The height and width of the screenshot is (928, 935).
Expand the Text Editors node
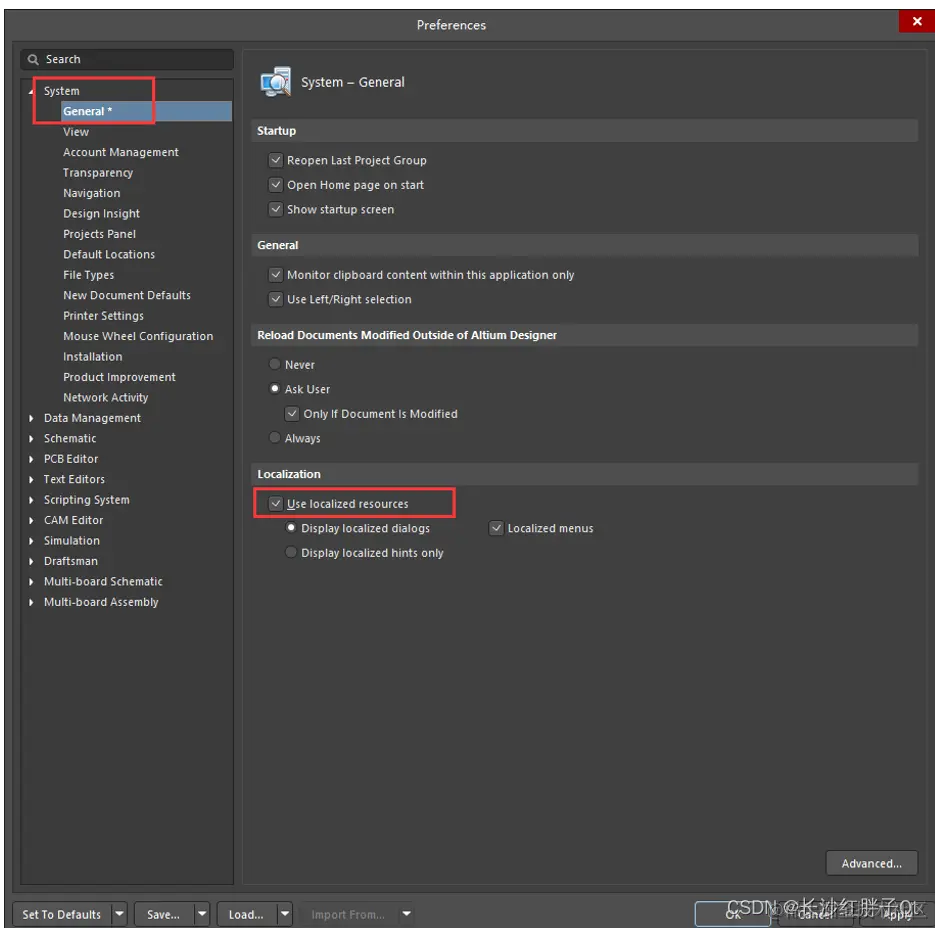pyautogui.click(x=31, y=480)
